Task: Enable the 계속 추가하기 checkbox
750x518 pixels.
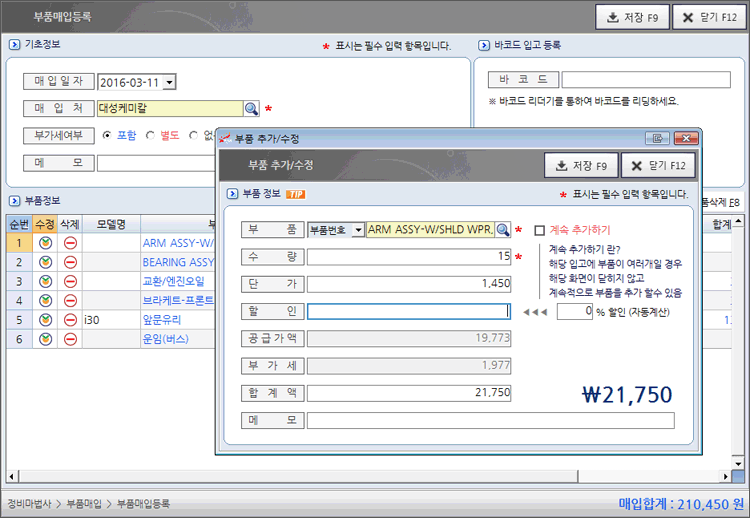Action: [540, 230]
